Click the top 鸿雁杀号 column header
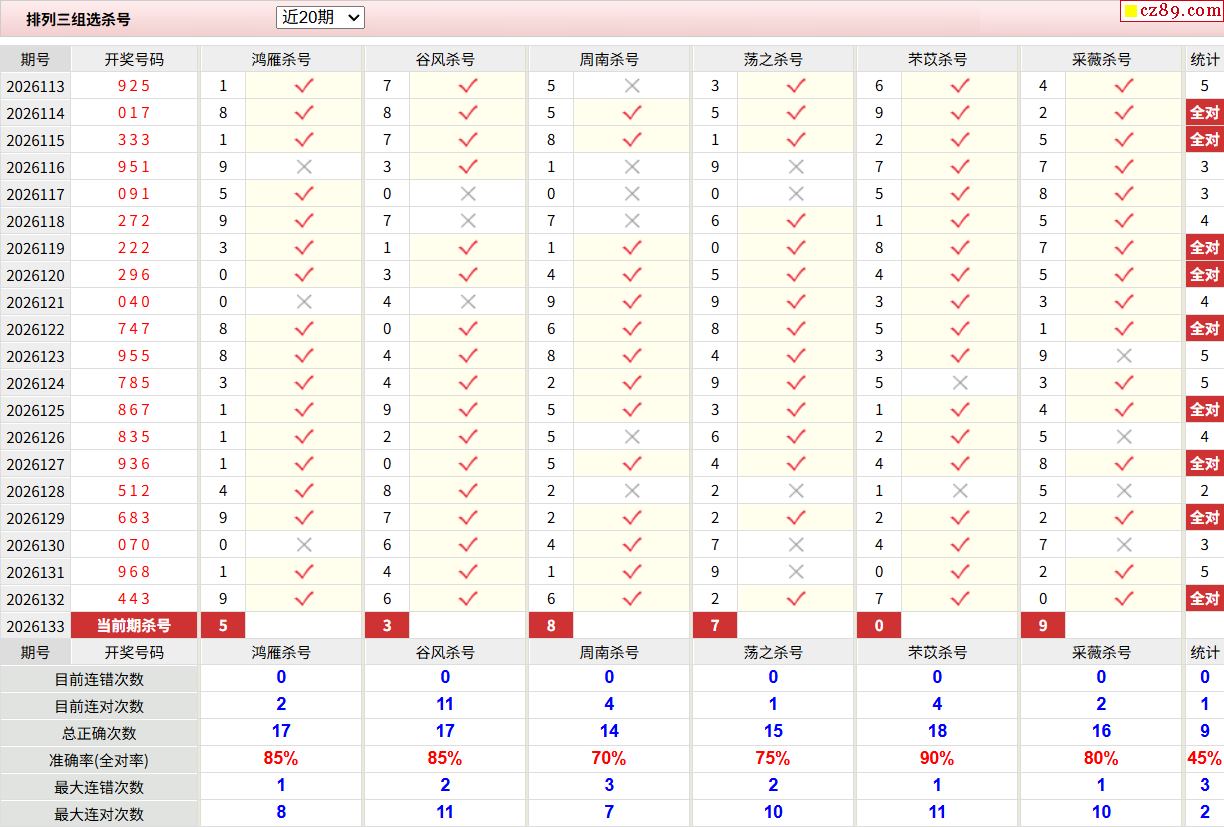The image size is (1224, 827). [x=281, y=59]
